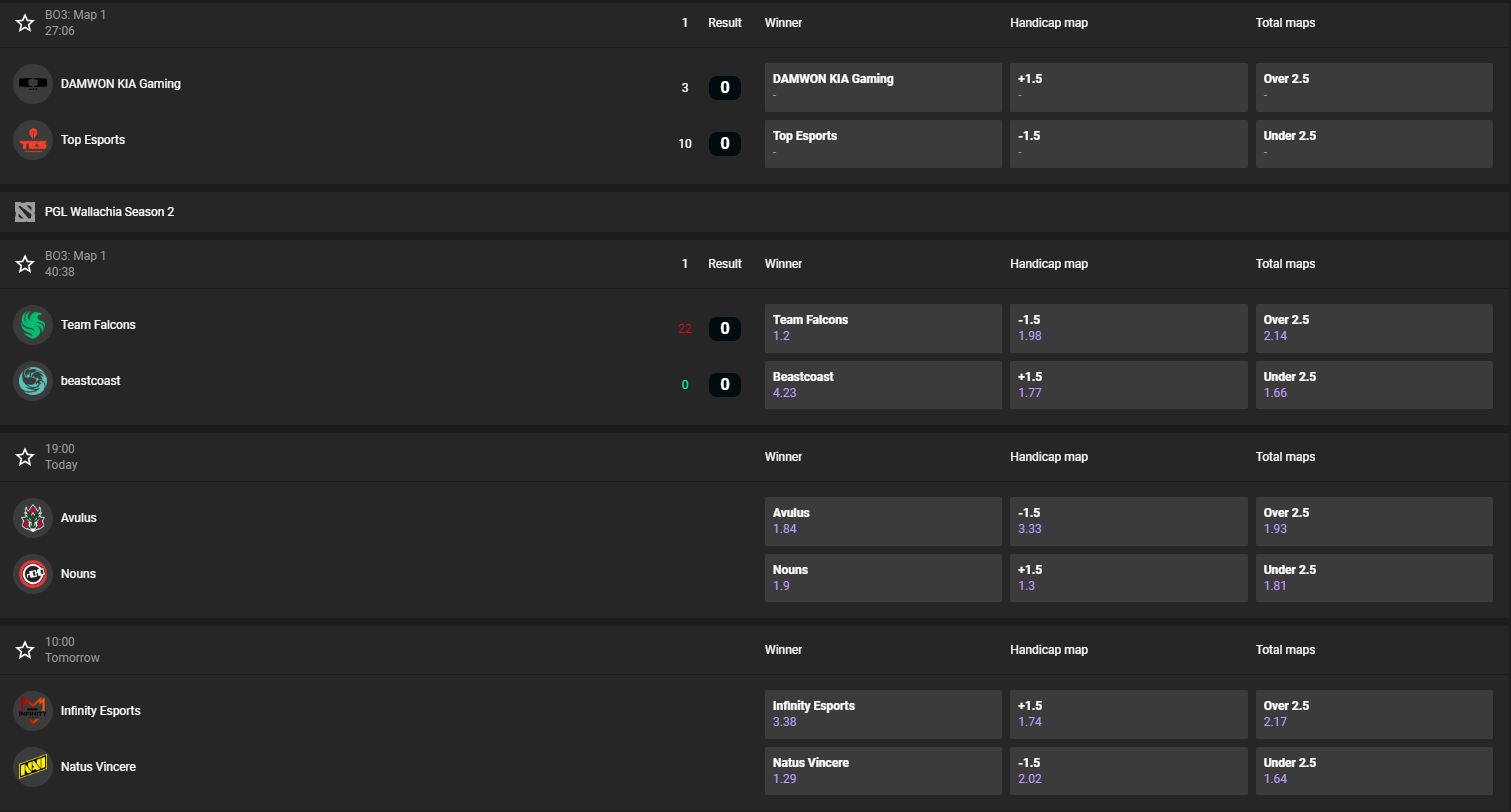This screenshot has height=812, width=1511.
Task: Click Top Esports map score 10
Action: coord(685,144)
